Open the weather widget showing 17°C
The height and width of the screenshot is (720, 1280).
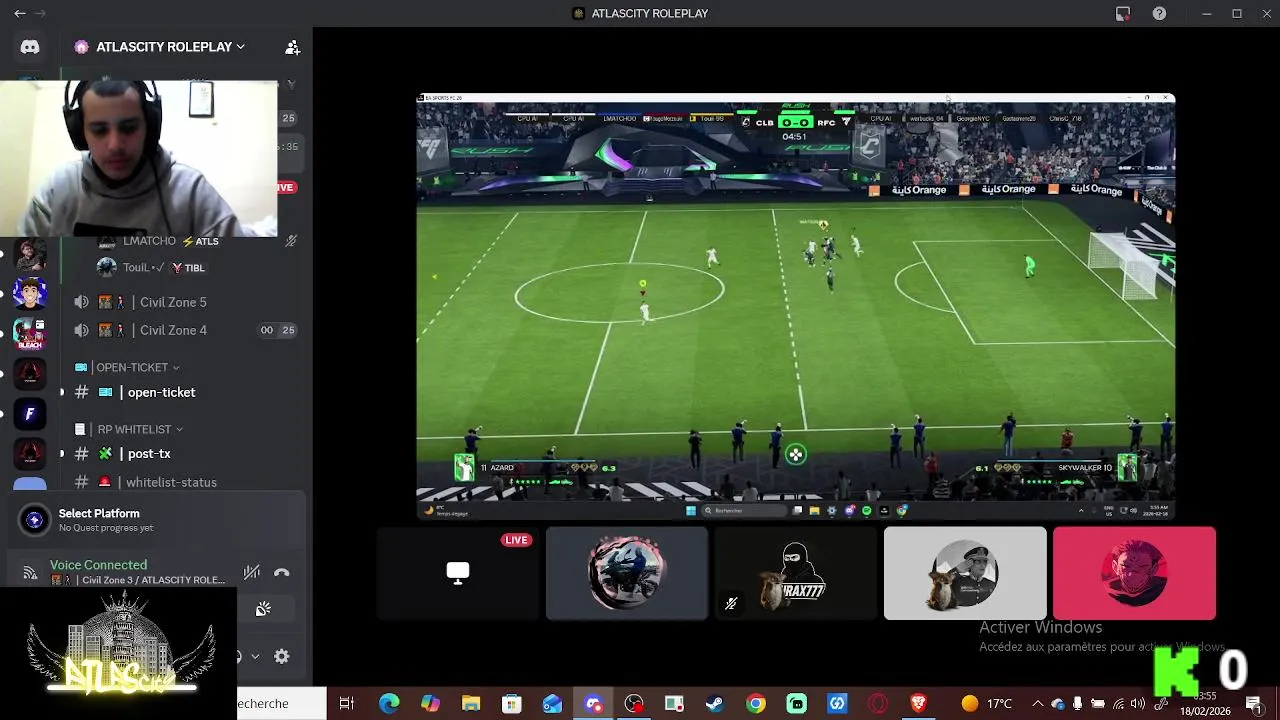pos(987,704)
